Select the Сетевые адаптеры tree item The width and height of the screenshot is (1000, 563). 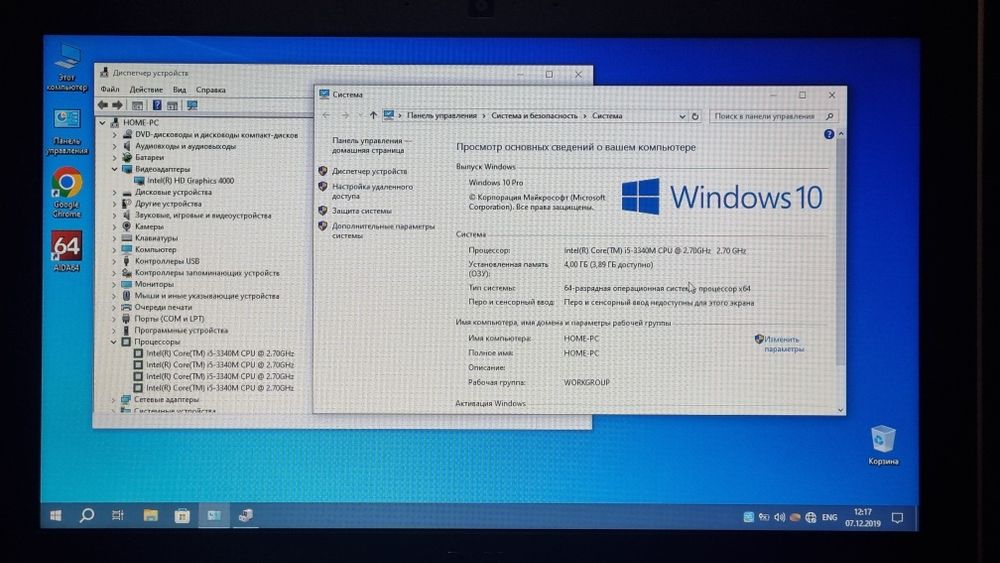[166, 400]
